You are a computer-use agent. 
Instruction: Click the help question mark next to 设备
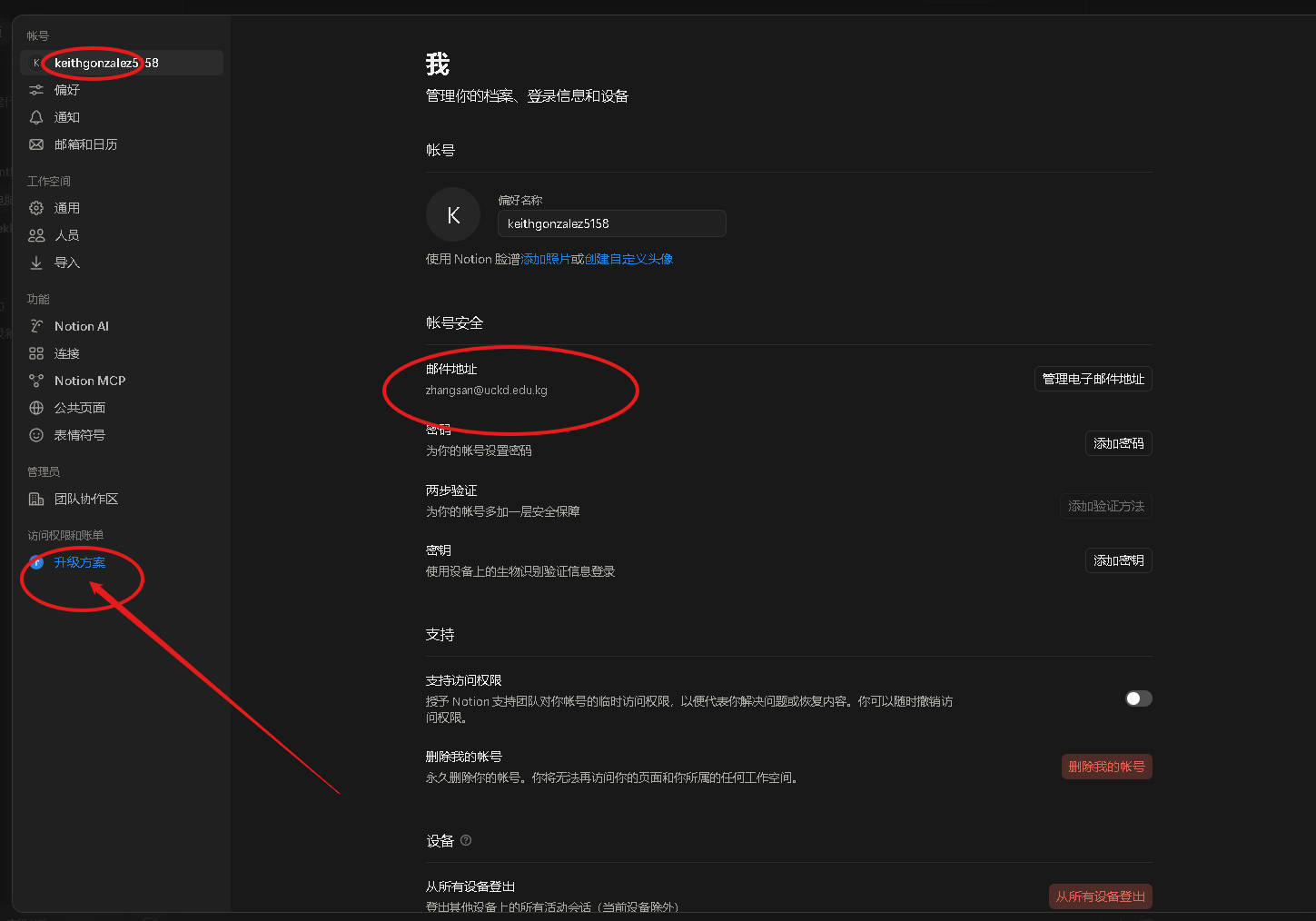pyautogui.click(x=466, y=840)
